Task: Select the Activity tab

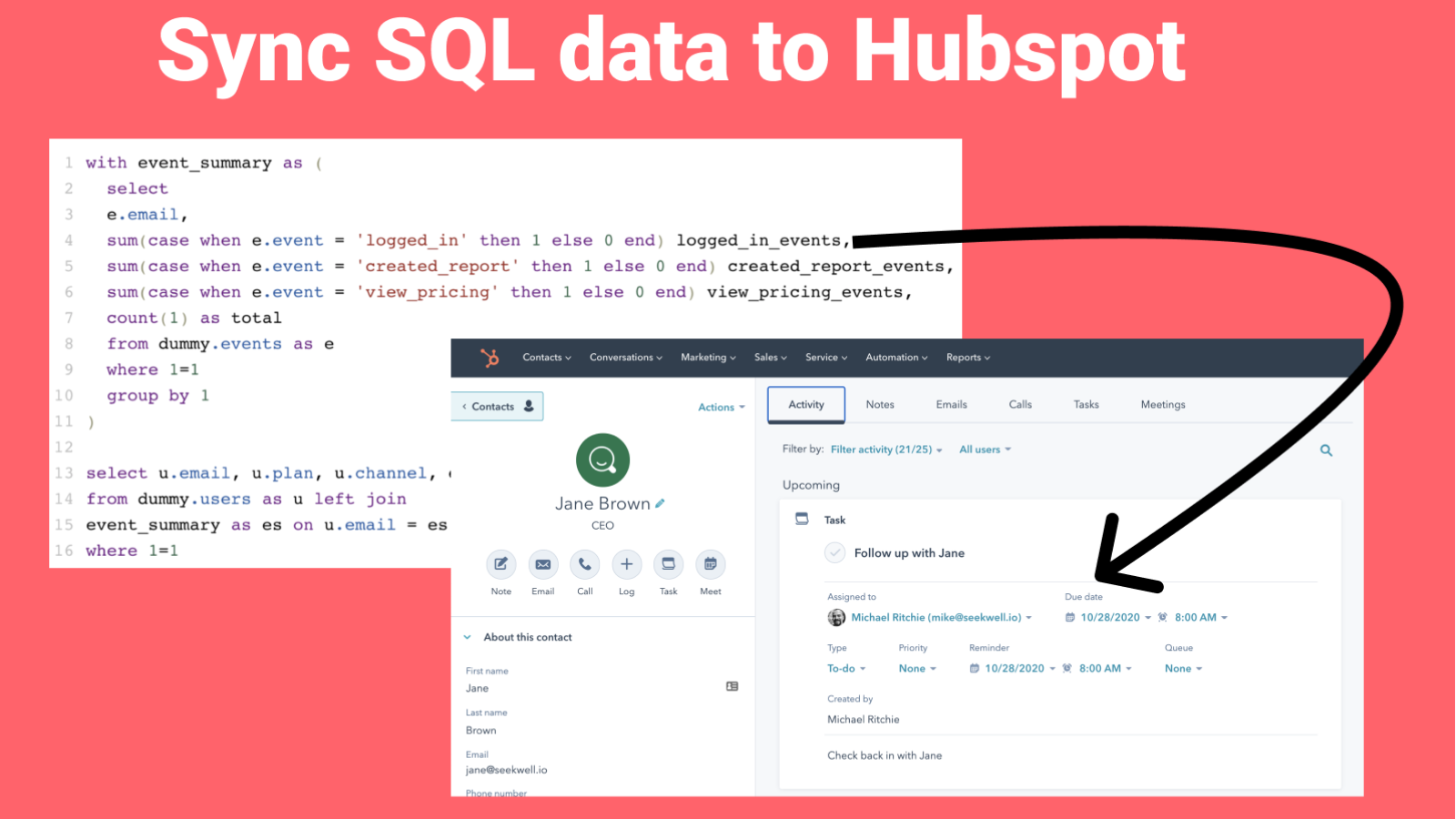Action: (x=806, y=405)
